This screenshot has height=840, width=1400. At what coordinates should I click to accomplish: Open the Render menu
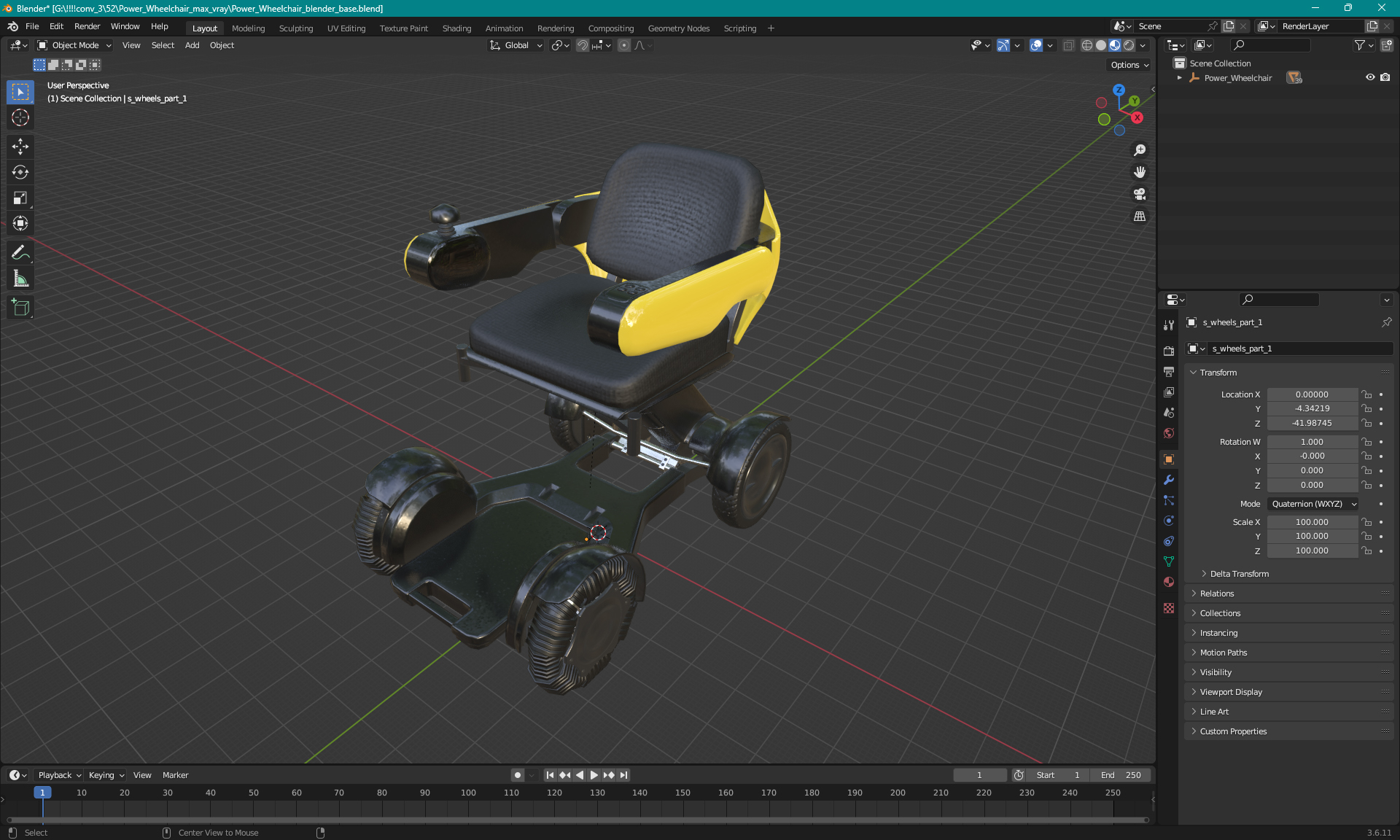click(87, 26)
